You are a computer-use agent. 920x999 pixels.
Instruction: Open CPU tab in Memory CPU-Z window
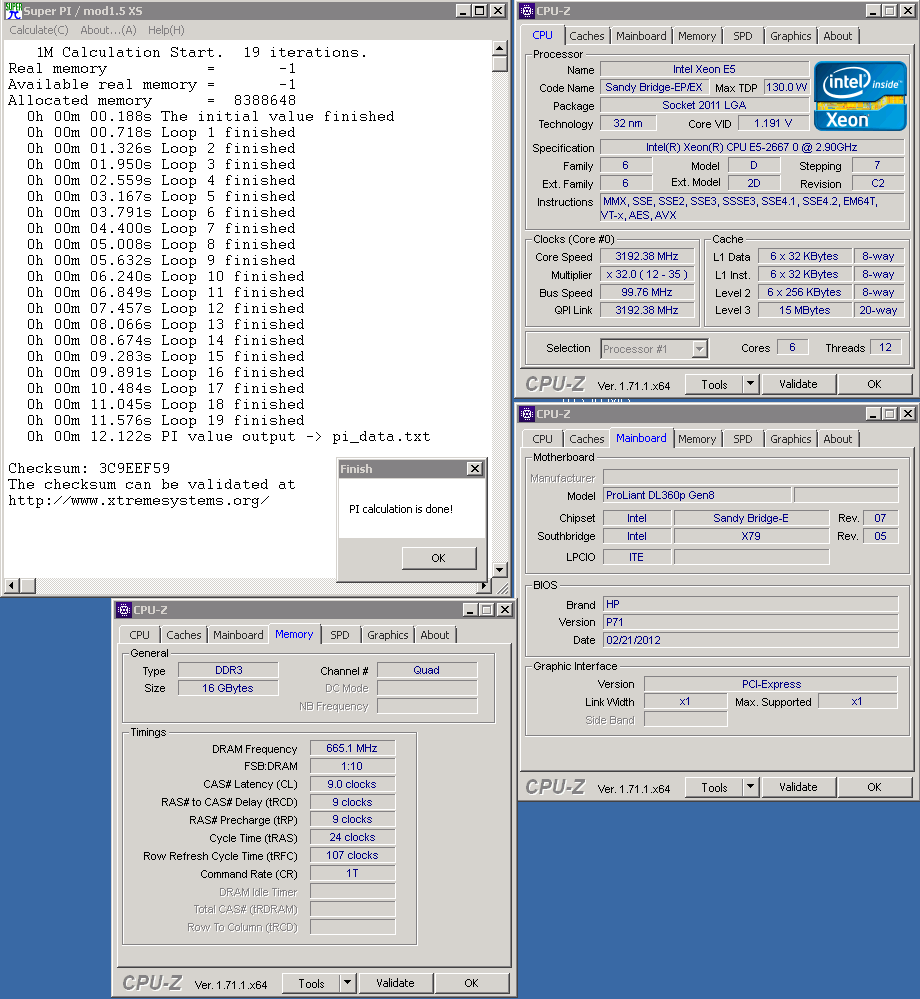pyautogui.click(x=140, y=635)
